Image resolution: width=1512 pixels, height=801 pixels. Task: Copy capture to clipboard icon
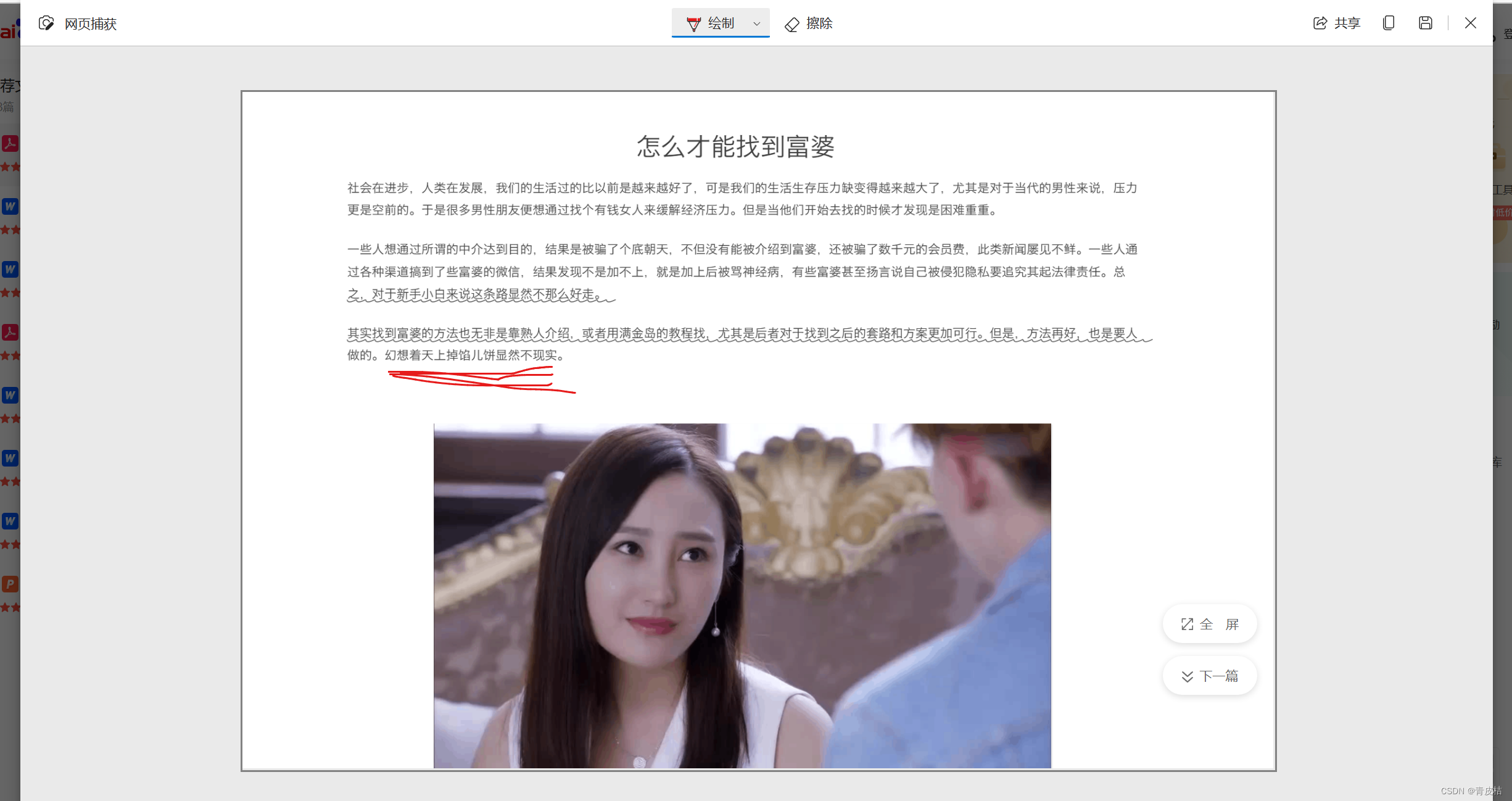[x=1389, y=23]
